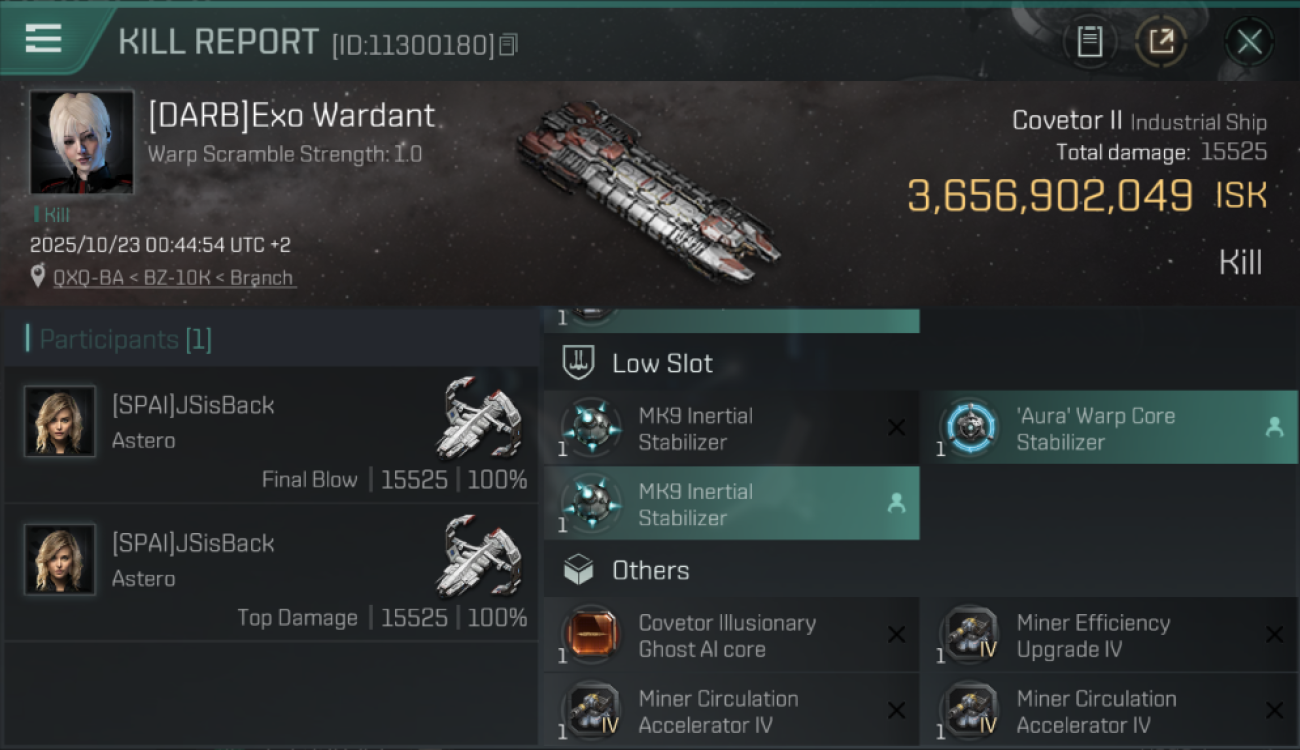
Task: Select the Covetor Illusionary Ghost AI core
Action: (x=727, y=636)
